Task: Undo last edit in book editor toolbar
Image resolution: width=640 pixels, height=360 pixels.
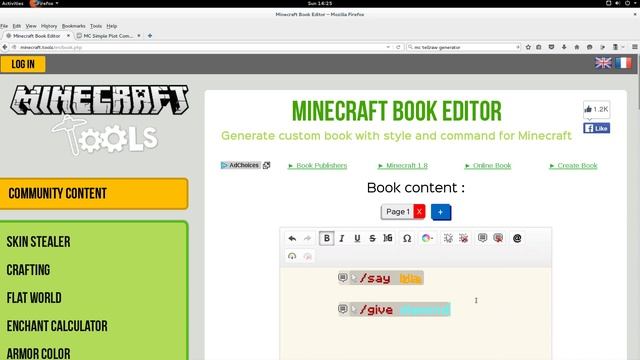Action: (x=292, y=238)
